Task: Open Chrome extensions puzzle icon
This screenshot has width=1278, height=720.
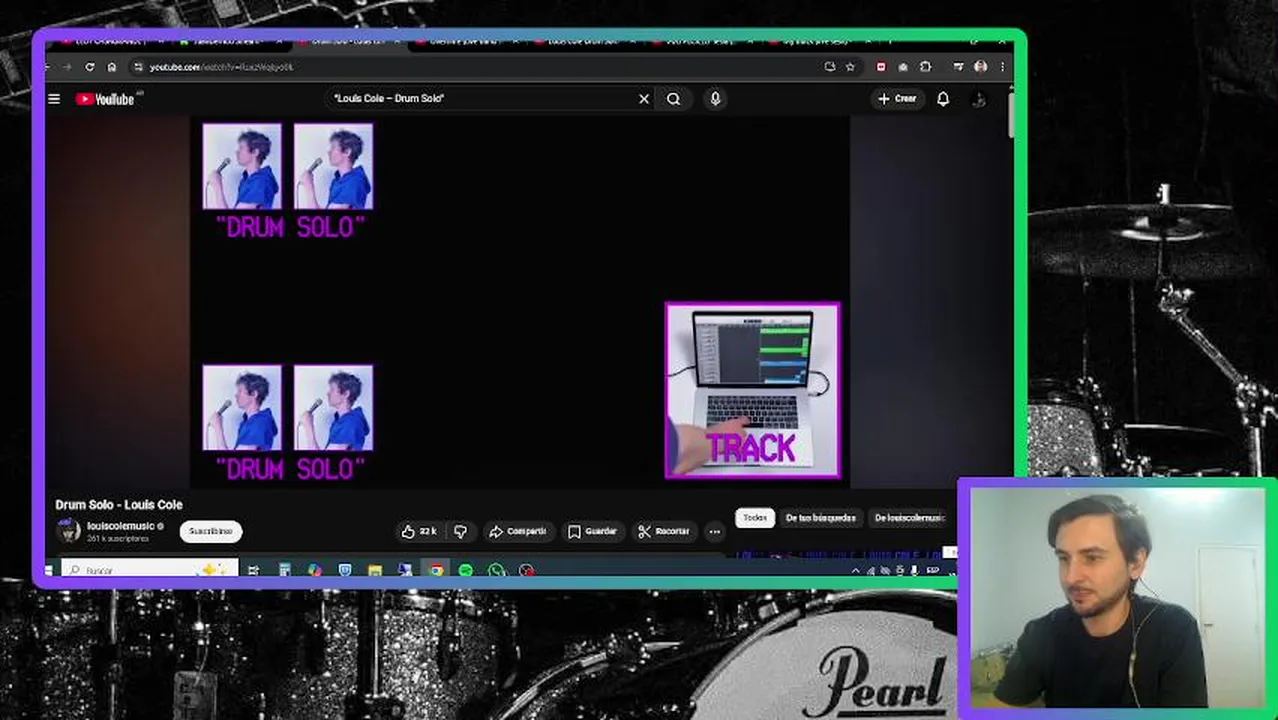Action: click(x=925, y=67)
